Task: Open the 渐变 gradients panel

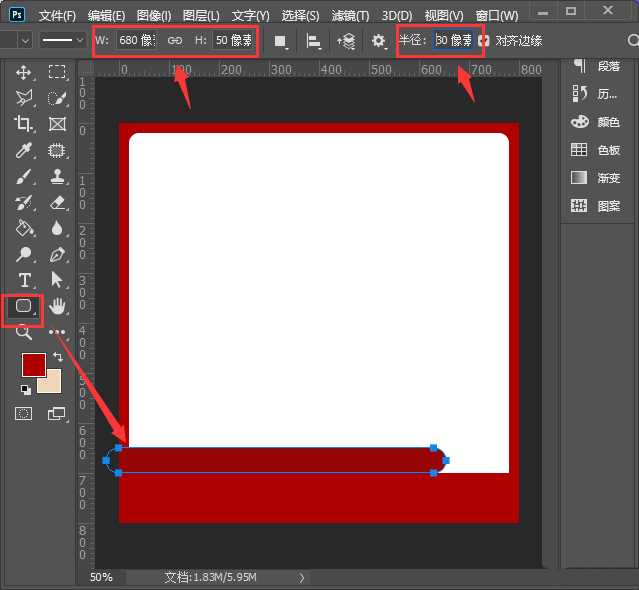Action: [596, 177]
